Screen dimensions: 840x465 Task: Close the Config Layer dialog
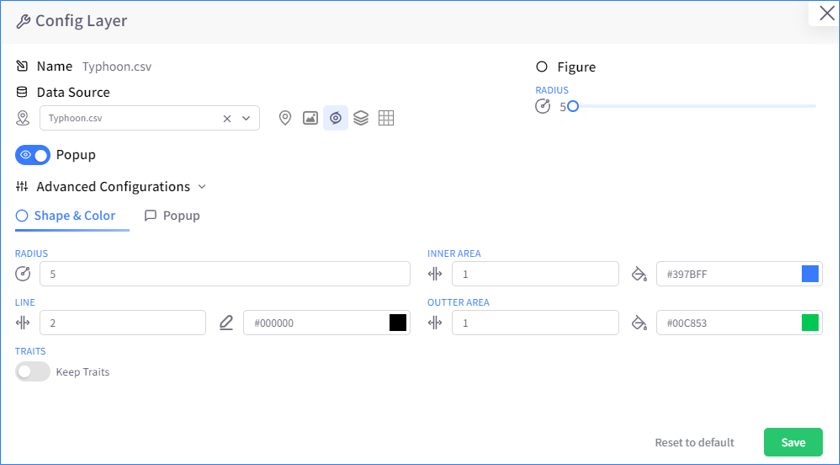click(827, 13)
